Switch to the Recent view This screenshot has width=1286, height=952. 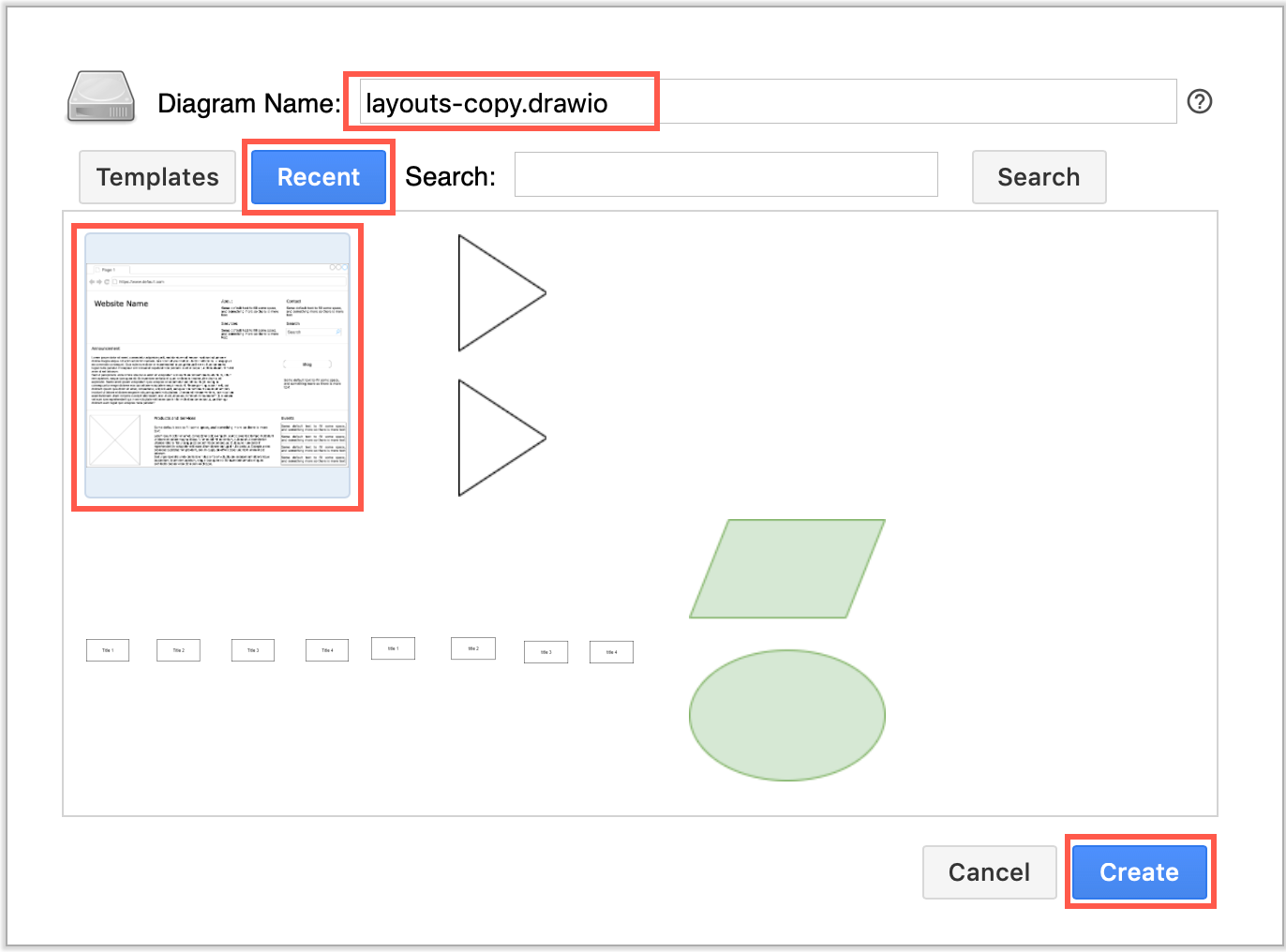[318, 176]
